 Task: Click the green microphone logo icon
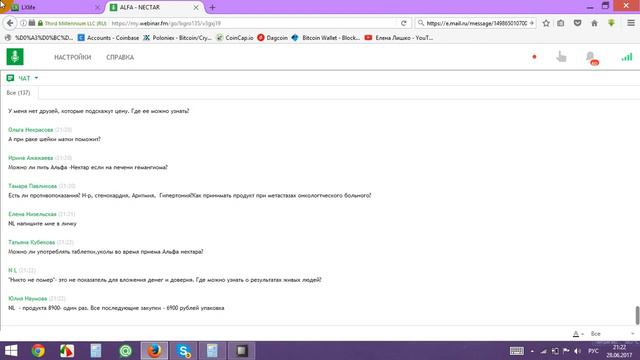click(15, 57)
